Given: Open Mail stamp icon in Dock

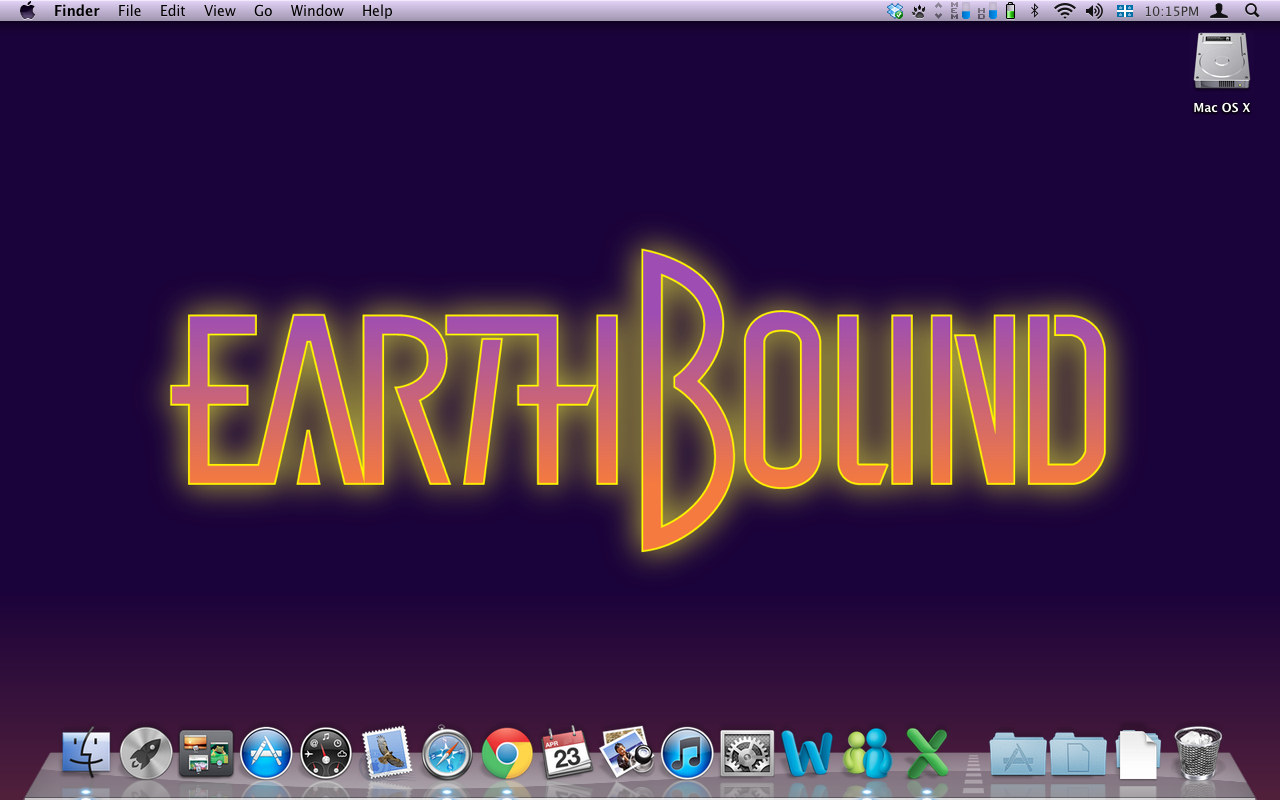Looking at the screenshot, I should tap(386, 752).
